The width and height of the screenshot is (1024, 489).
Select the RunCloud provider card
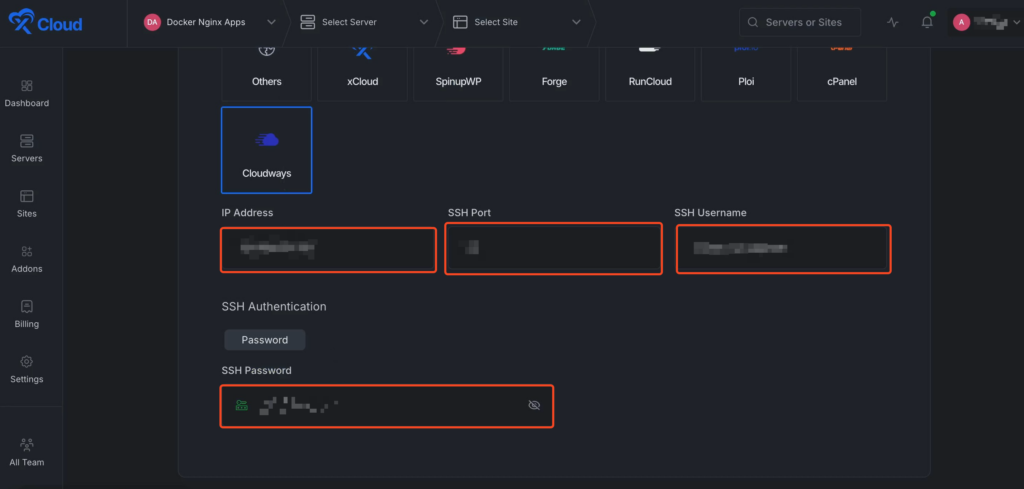point(650,72)
